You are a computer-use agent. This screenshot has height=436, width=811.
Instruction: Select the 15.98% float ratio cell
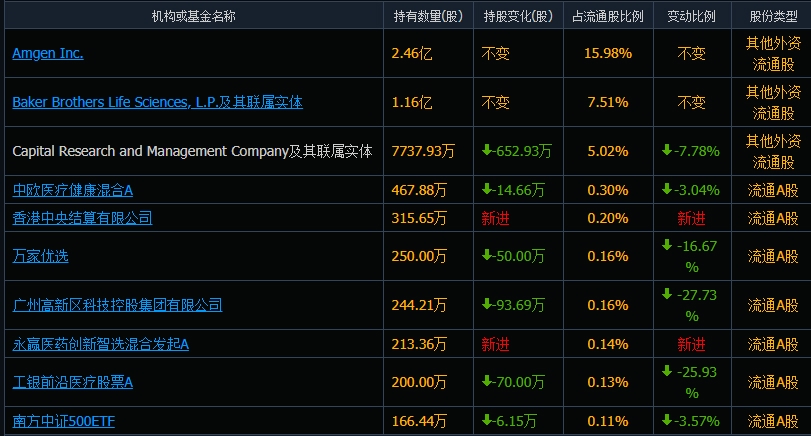608,53
